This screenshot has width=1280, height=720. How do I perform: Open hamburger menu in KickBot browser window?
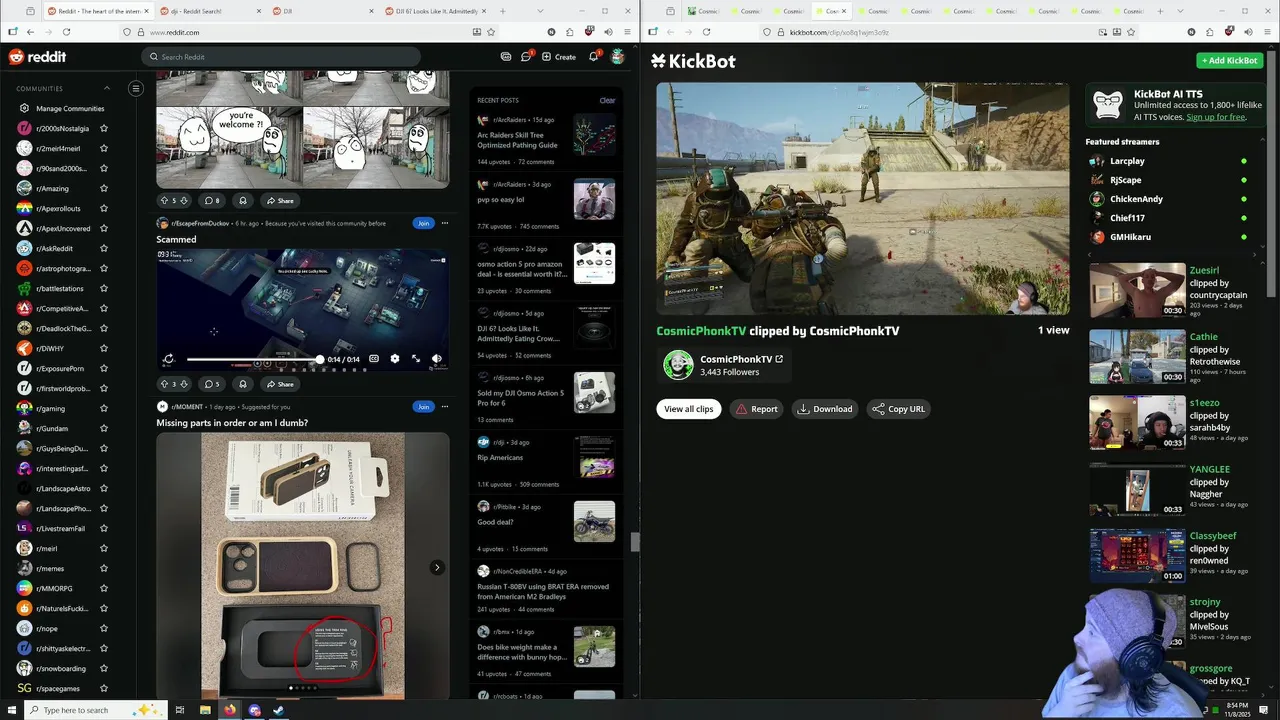[x=1266, y=32]
